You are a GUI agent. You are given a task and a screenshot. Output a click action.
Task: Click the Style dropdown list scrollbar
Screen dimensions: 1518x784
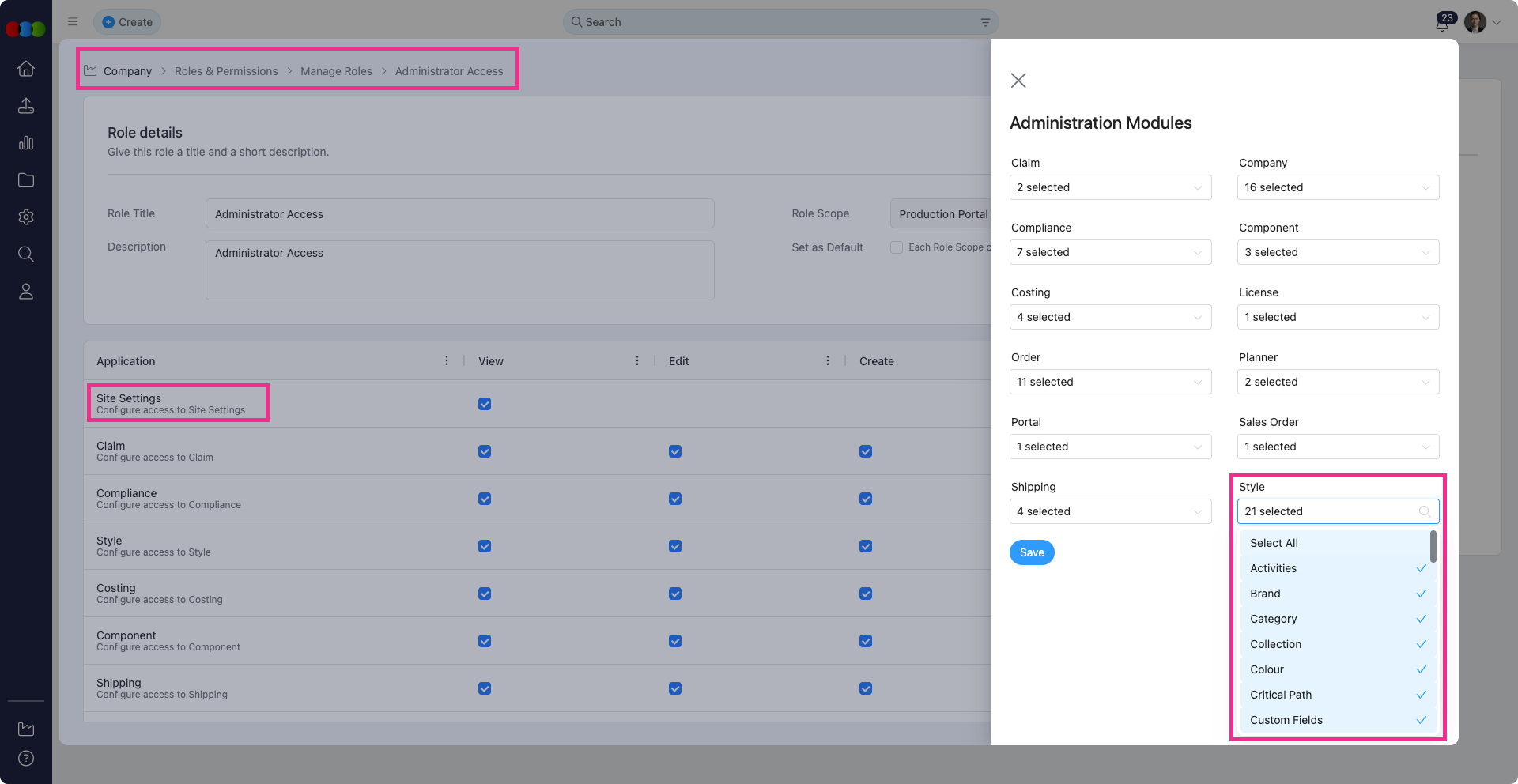pyautogui.click(x=1433, y=547)
